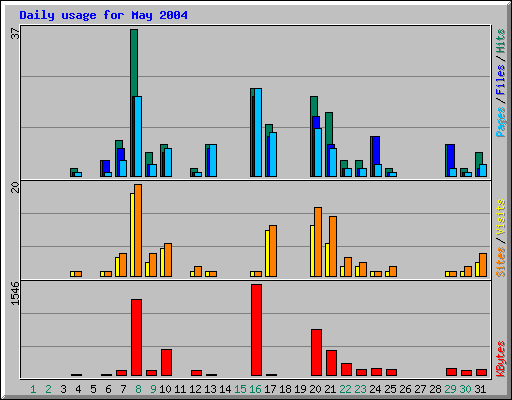The width and height of the screenshot is (512, 400).
Task: Click day label 11 on the axis
Action: [180, 389]
